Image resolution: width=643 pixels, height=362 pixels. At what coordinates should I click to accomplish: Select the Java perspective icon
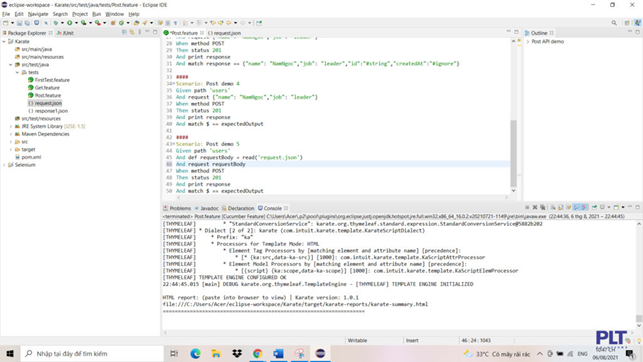637,23
